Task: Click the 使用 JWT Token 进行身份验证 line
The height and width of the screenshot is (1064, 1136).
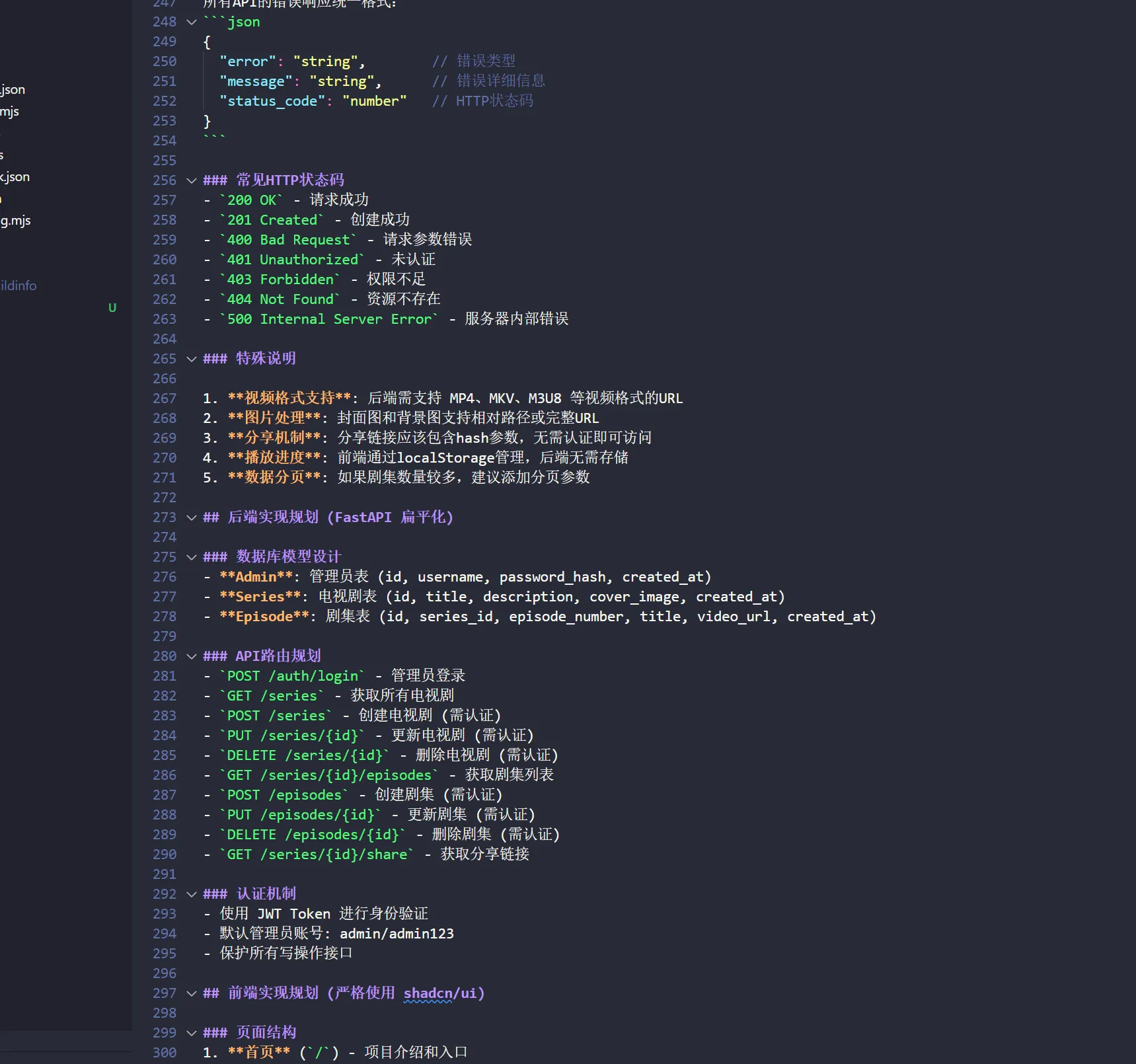Action: click(x=316, y=914)
